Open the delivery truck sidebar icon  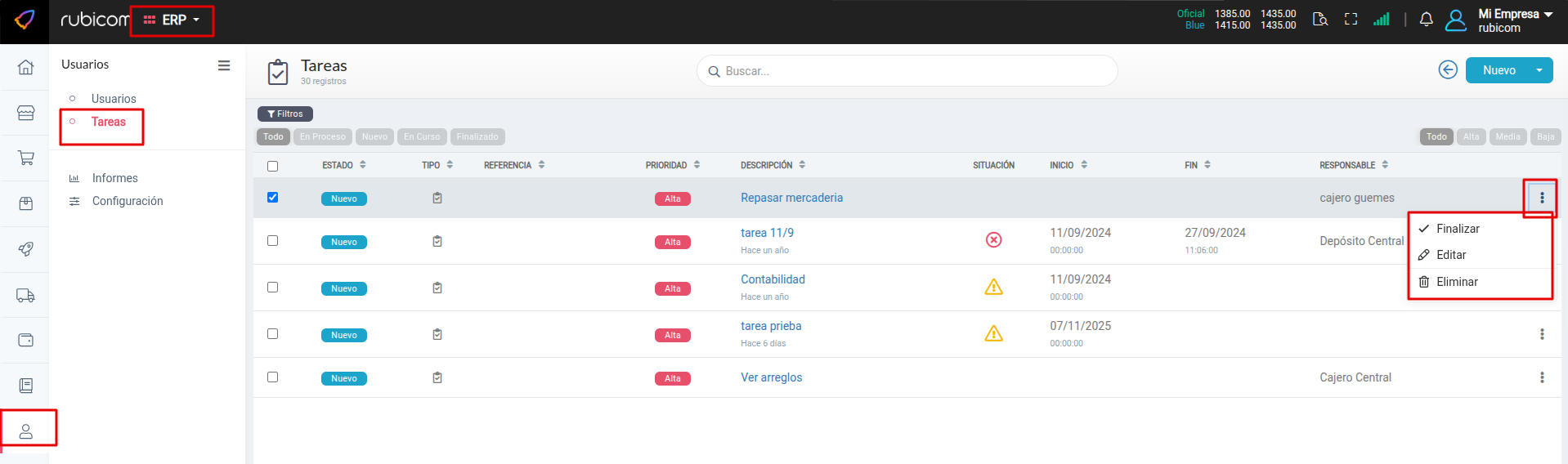[x=25, y=295]
